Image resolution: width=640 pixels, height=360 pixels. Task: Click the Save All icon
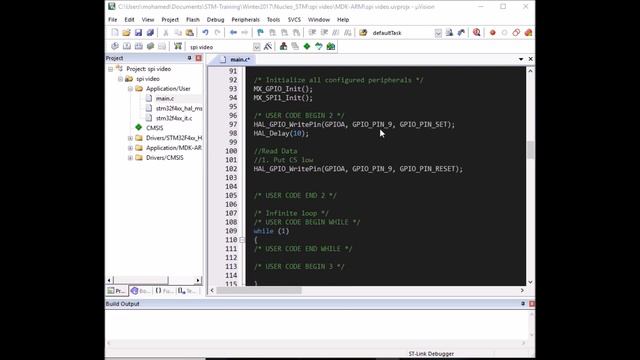(x=150, y=33)
